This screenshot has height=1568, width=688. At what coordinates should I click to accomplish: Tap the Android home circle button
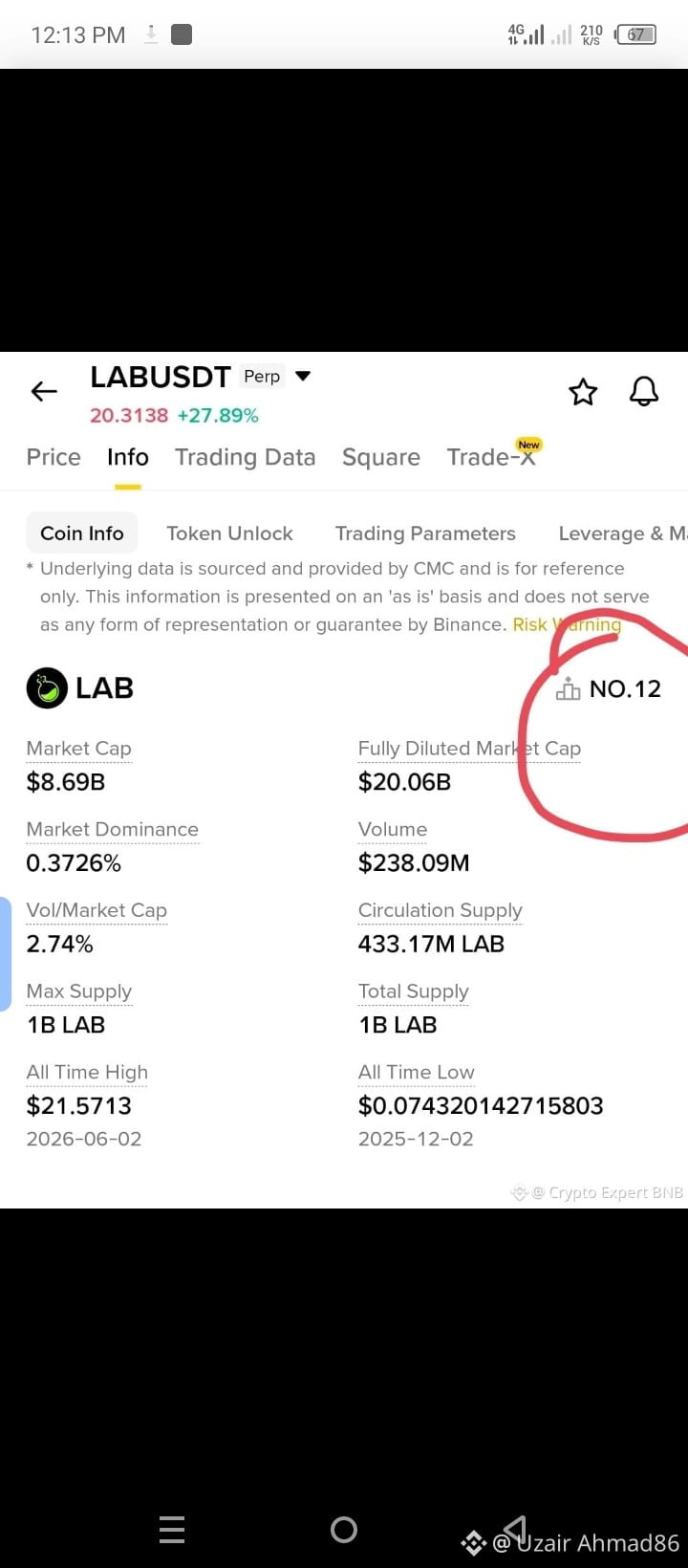pos(344,1530)
